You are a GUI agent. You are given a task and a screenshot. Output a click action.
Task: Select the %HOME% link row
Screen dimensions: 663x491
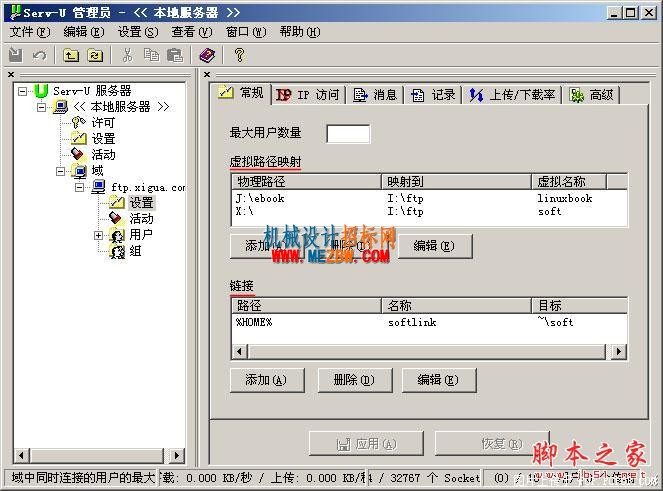click(429, 322)
